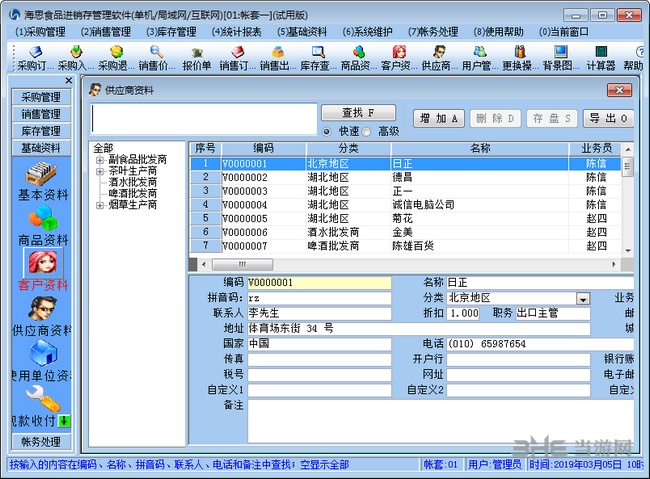Viewport: 650px width, 479px height.
Task: Open the 客户资料 toolbar icon
Action: (399, 58)
